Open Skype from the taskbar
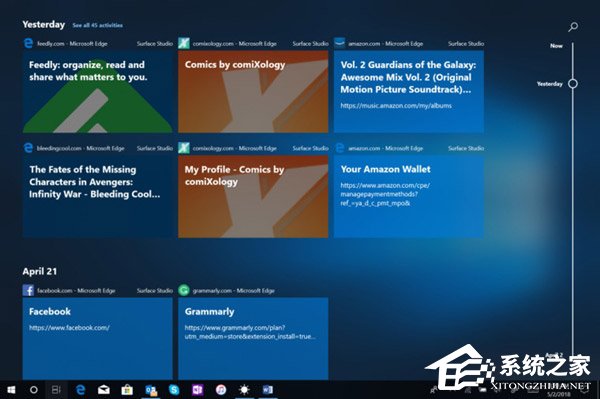 click(174, 390)
